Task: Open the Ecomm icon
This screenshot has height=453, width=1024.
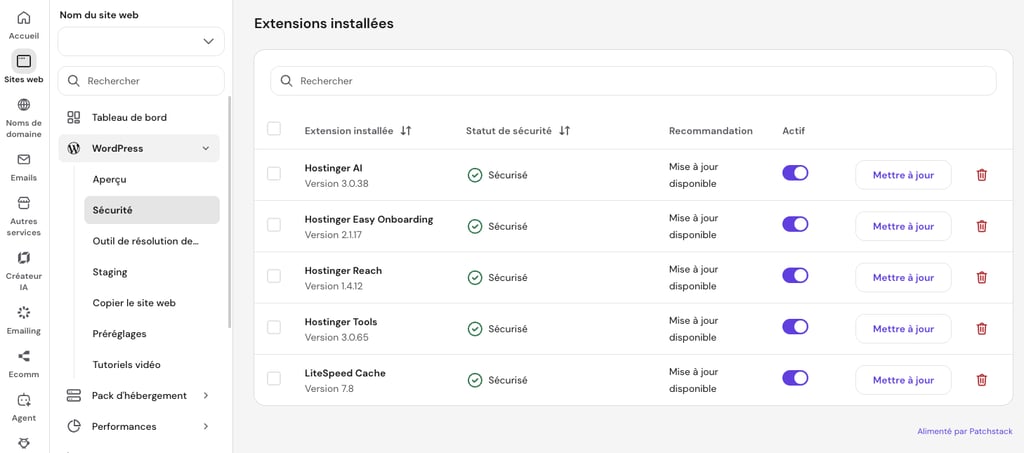Action: [24, 356]
